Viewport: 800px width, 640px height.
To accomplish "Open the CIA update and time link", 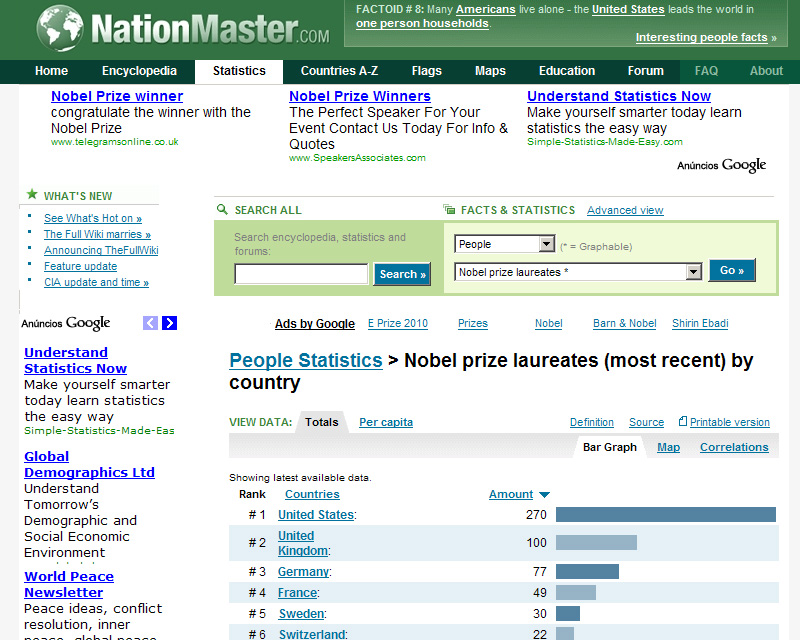I will 96,282.
